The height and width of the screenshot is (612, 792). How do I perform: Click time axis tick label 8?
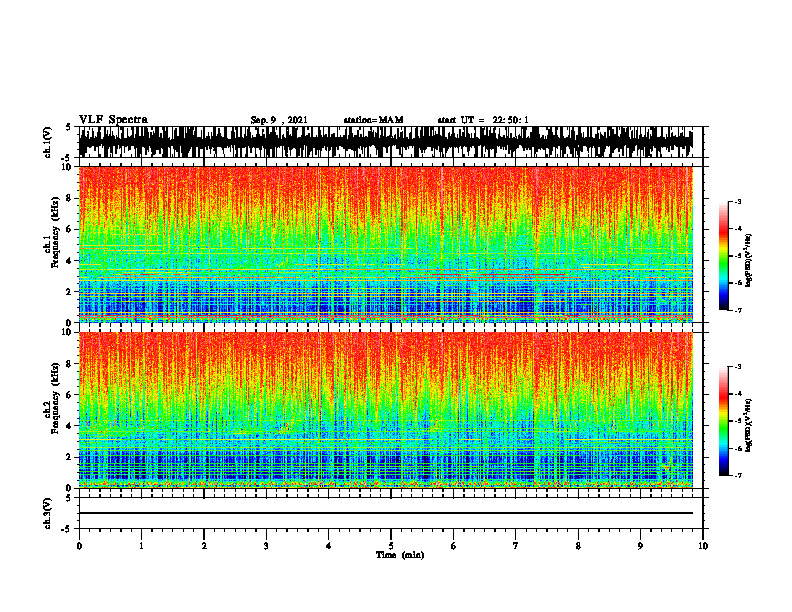click(578, 546)
